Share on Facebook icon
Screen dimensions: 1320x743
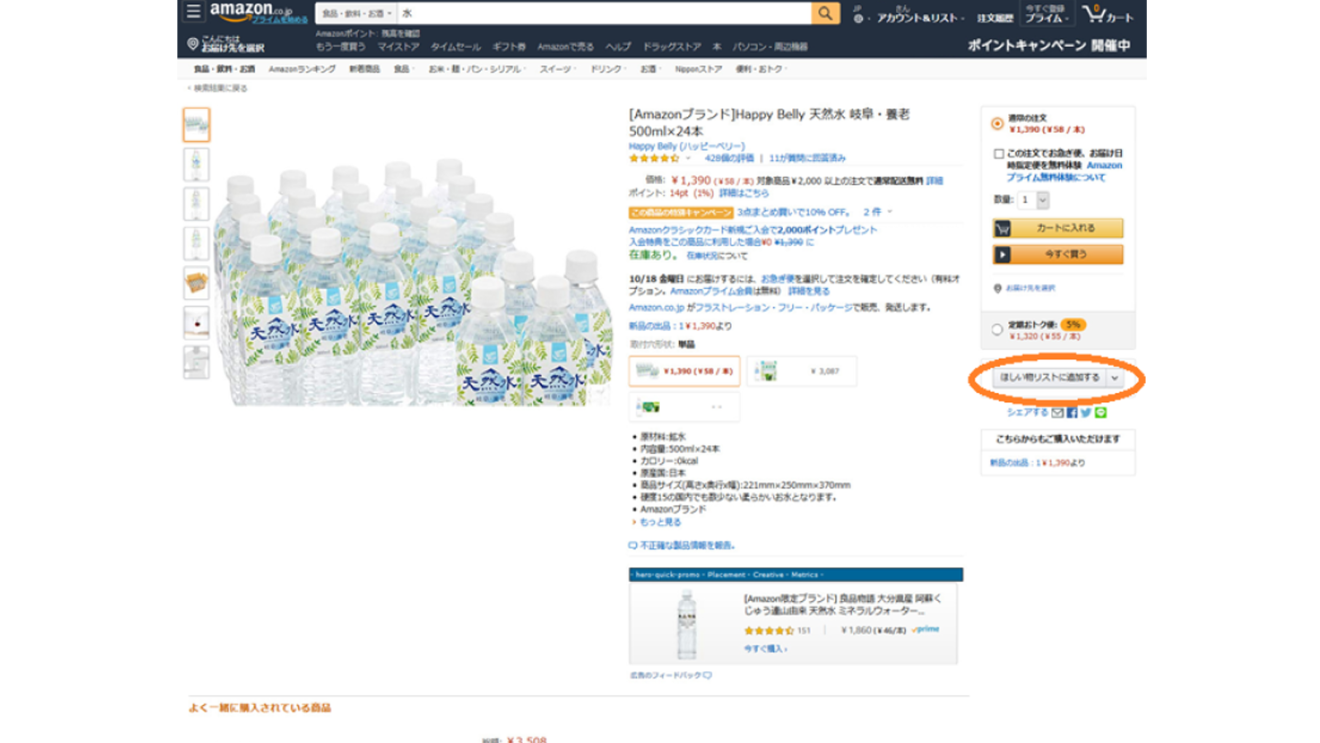pyautogui.click(x=1072, y=412)
